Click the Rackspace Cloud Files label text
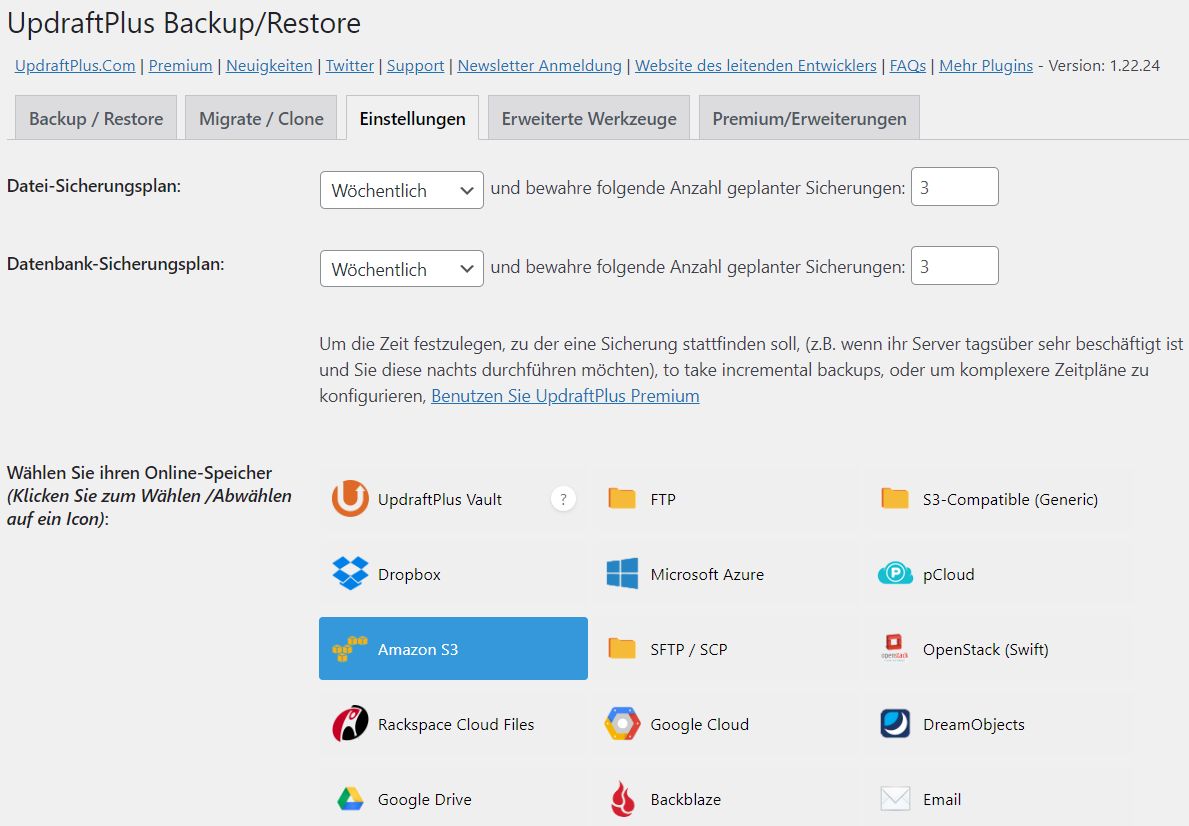This screenshot has width=1189, height=826. (x=456, y=724)
